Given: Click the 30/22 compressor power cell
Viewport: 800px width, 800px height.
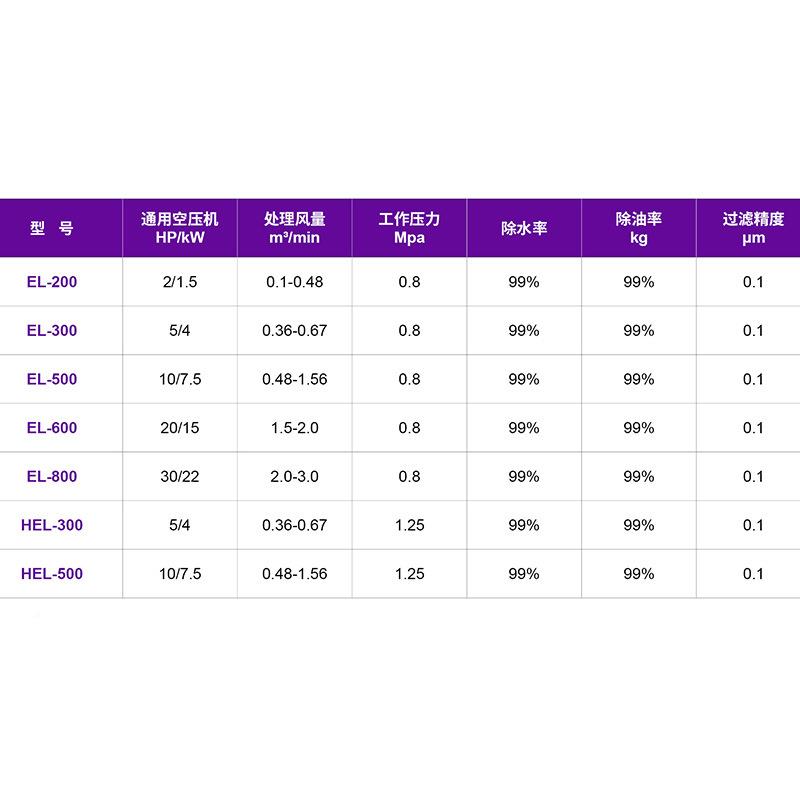Looking at the screenshot, I should click(180, 476).
